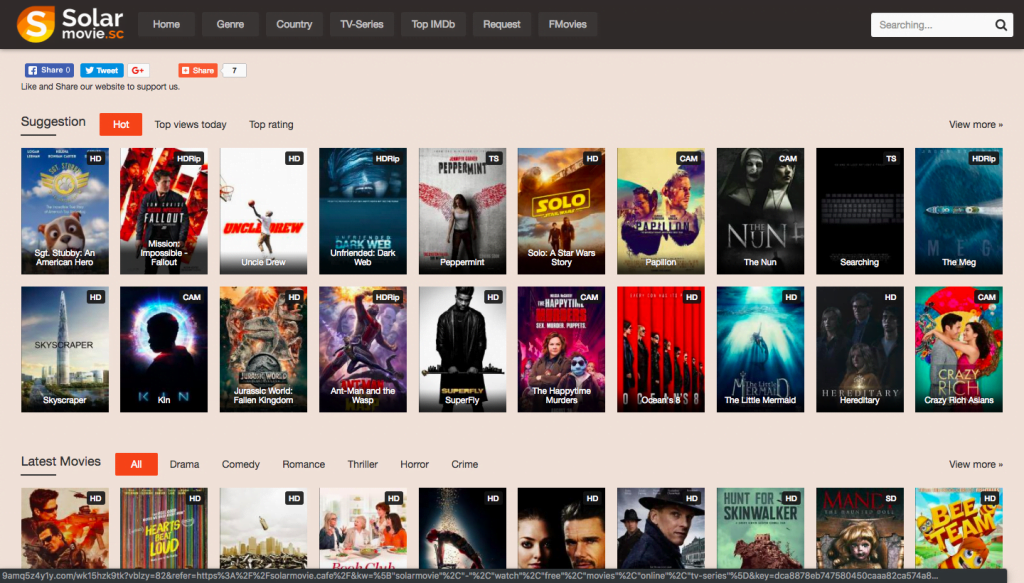Click in the Searching input field
Viewport: 1024px width, 583px height.
coord(930,25)
